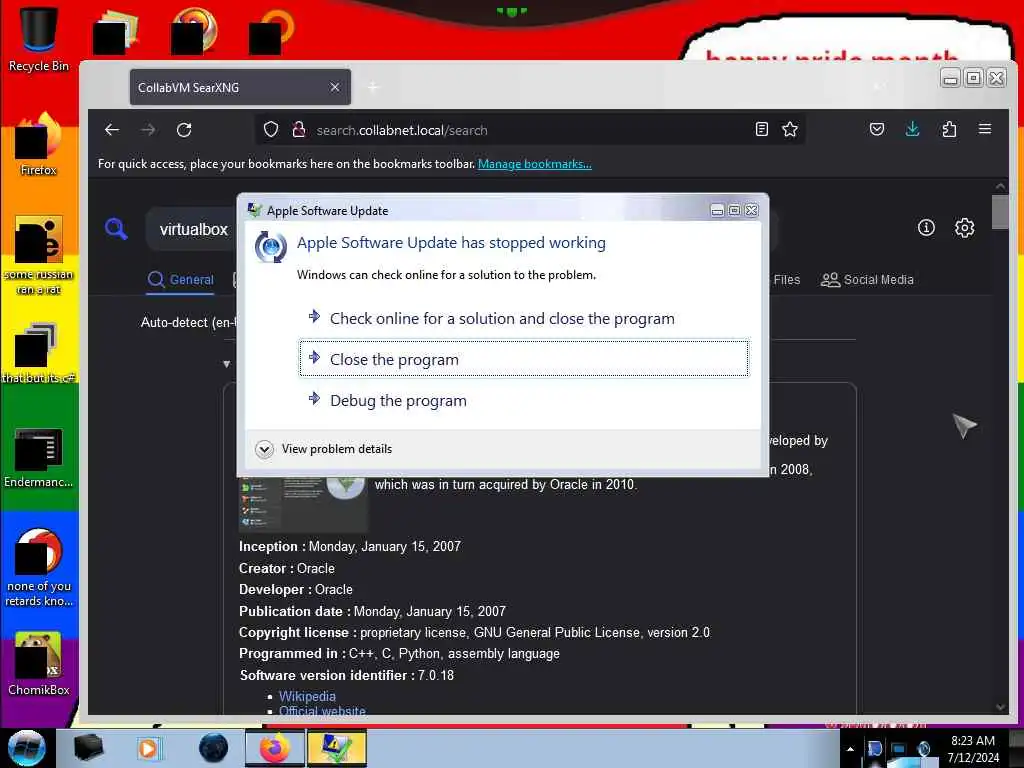The image size is (1024, 768).
Task: Click the 'Programmed in' line text
Action: (x=399, y=654)
